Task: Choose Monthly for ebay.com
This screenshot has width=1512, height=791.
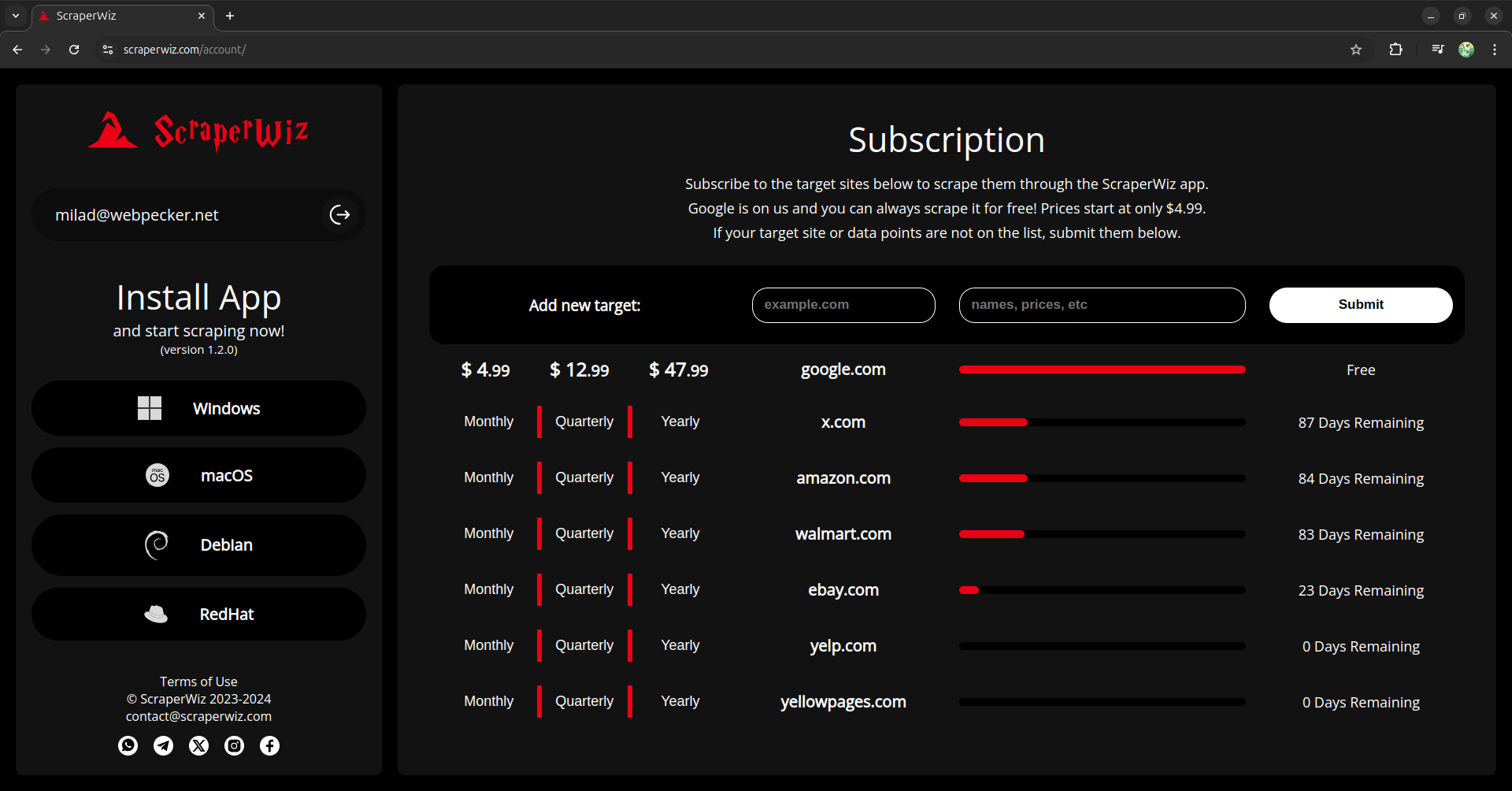Action: 488,589
